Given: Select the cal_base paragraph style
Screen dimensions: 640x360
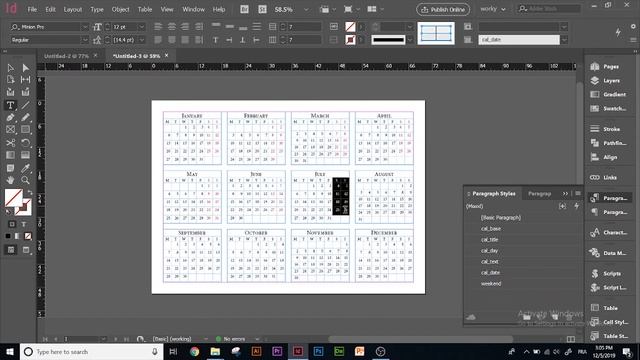Looking at the screenshot, I should [490, 229].
